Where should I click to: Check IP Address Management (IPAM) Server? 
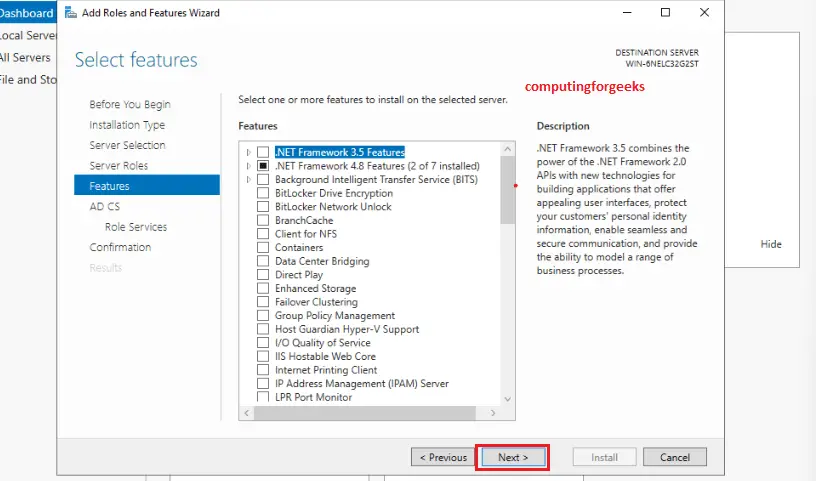pos(263,383)
